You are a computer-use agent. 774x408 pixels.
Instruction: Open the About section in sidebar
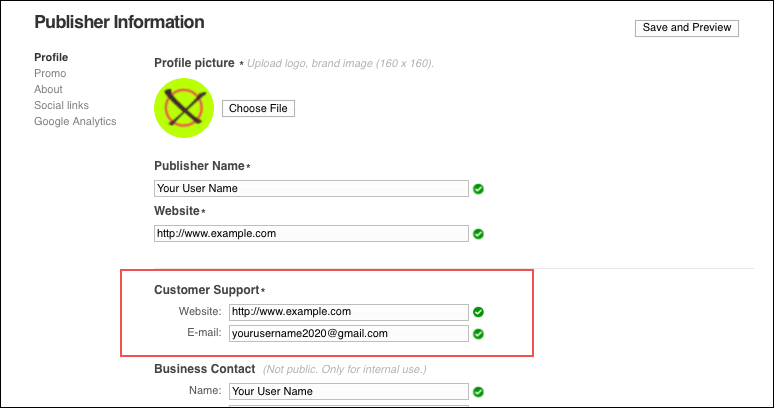point(48,89)
